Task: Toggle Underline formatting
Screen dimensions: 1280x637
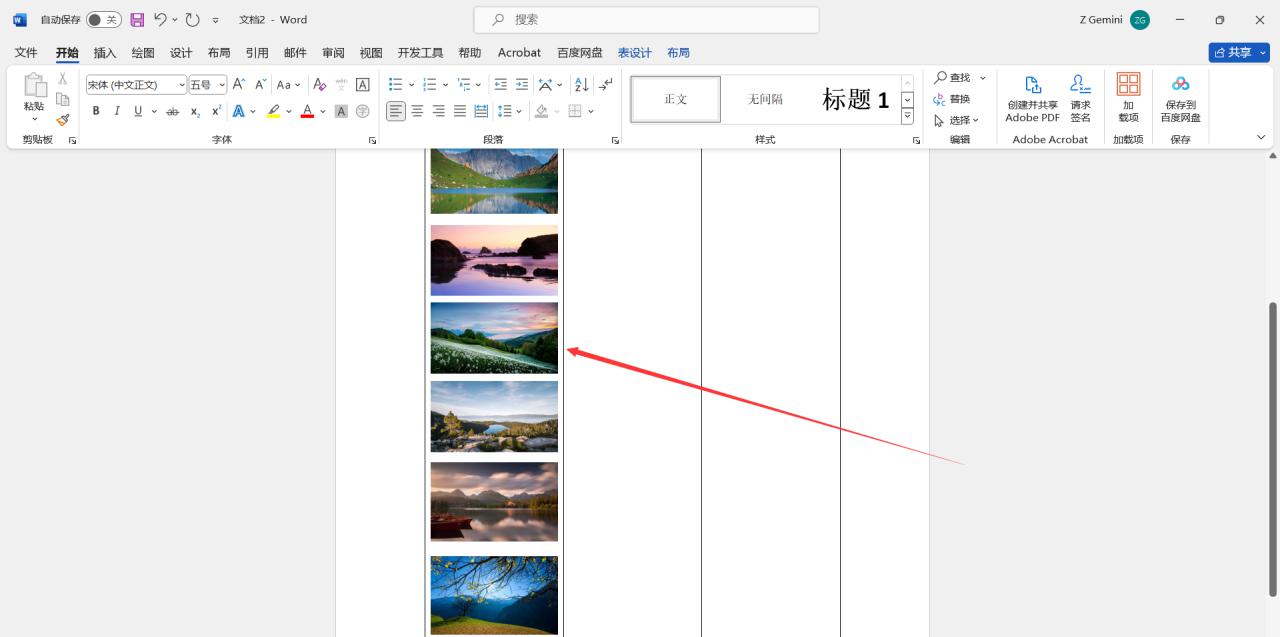Action: (x=138, y=111)
